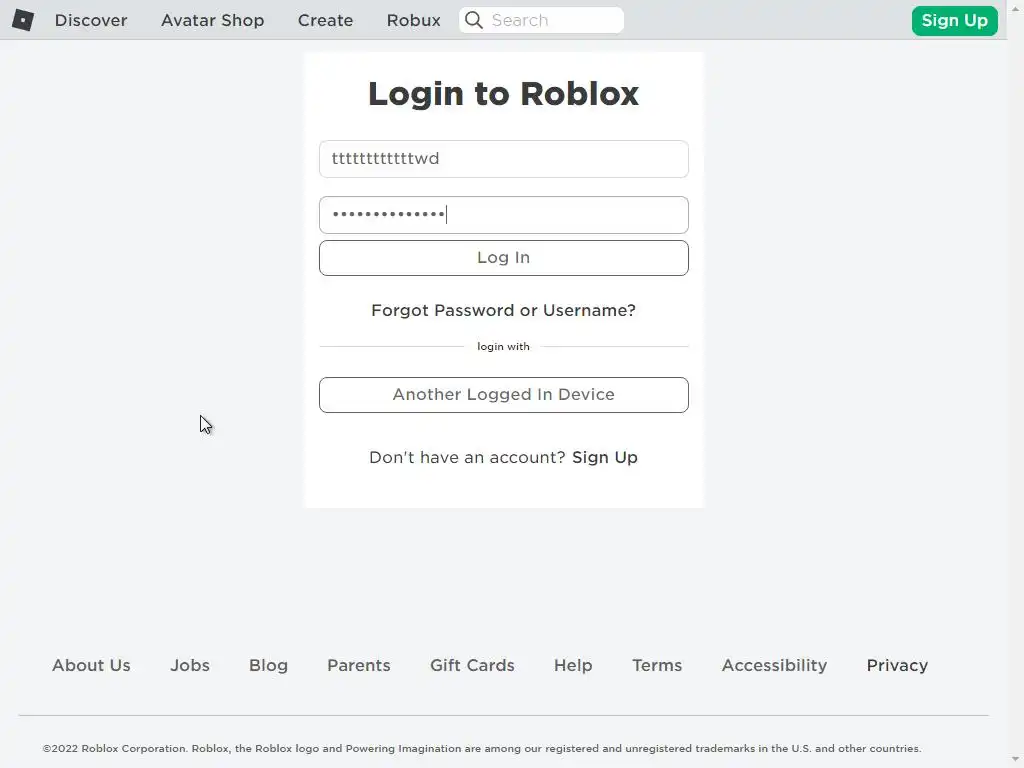Go to Parents footer link

coord(359,665)
